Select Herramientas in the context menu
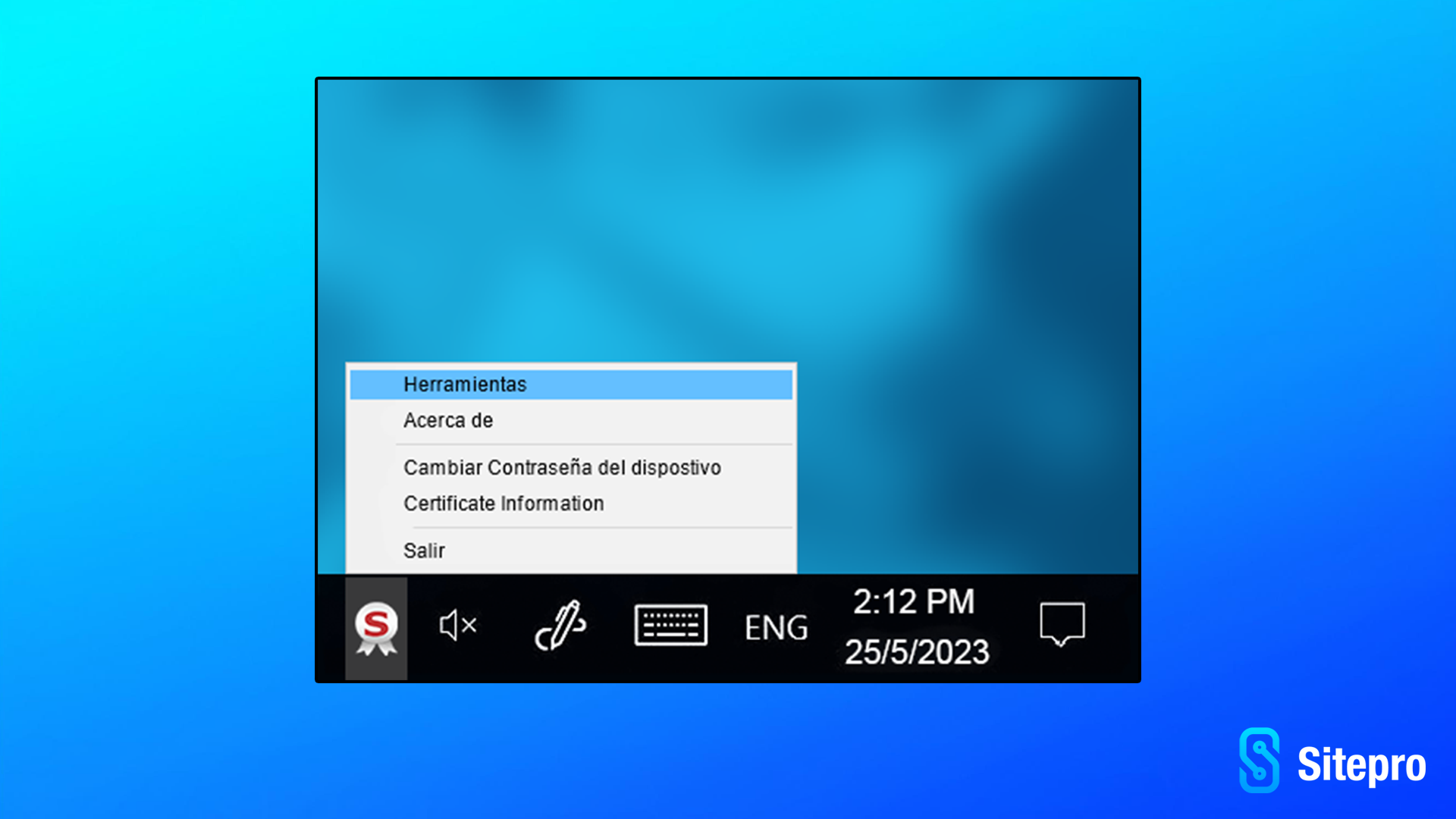This screenshot has width=1456, height=819. (465, 384)
